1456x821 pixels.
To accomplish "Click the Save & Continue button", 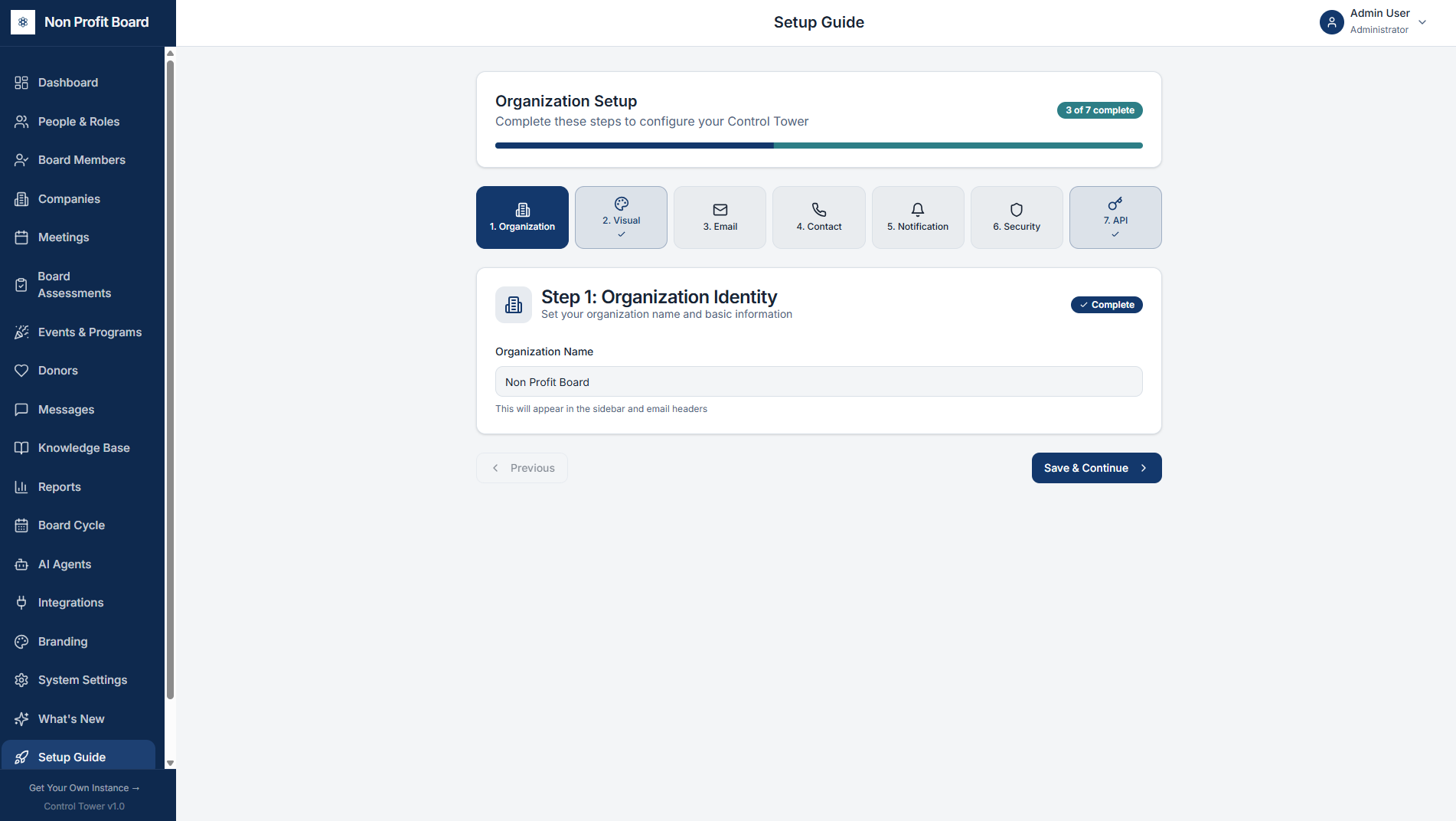I will point(1097,468).
